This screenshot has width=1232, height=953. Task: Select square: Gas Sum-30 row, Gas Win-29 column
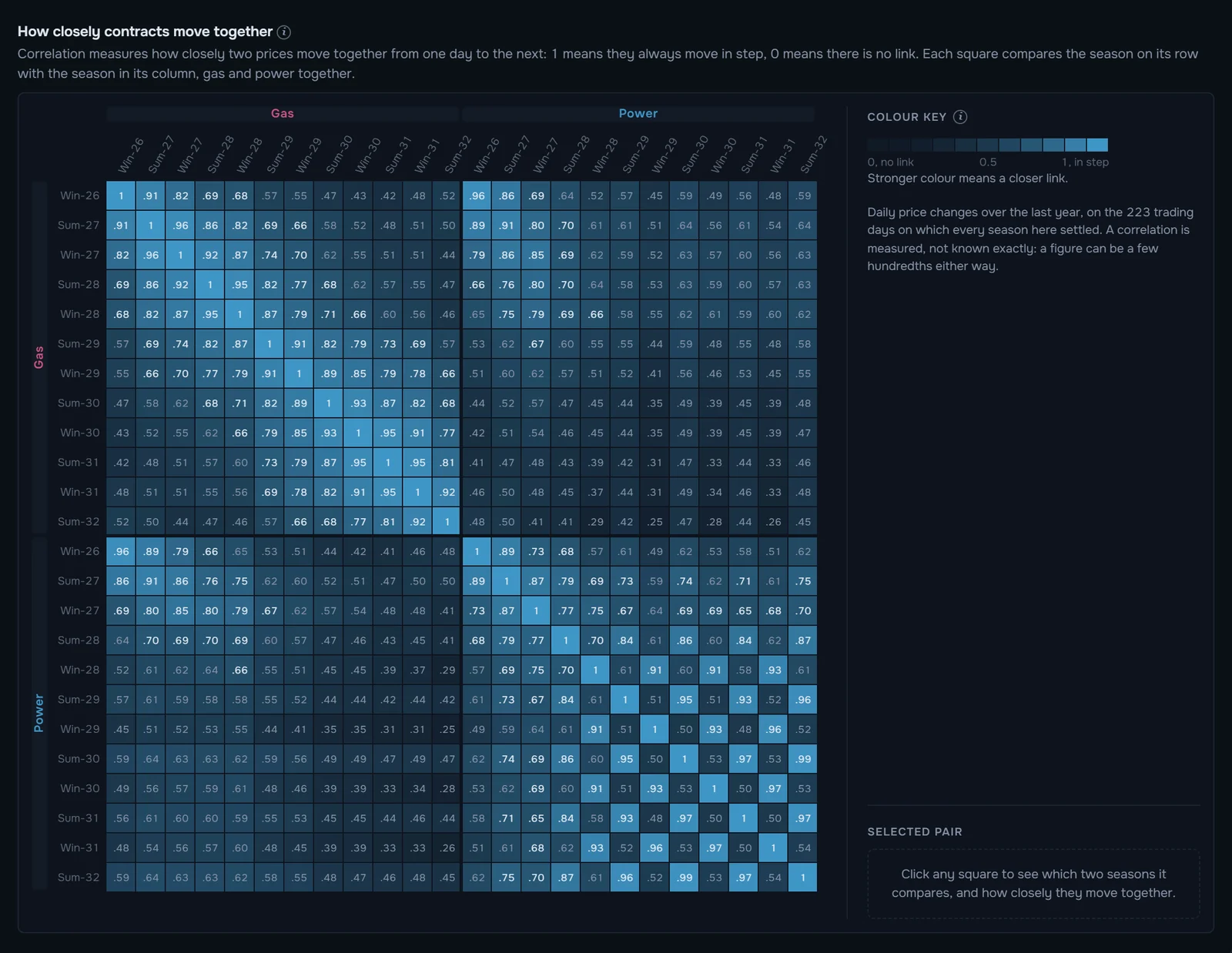tap(300, 403)
